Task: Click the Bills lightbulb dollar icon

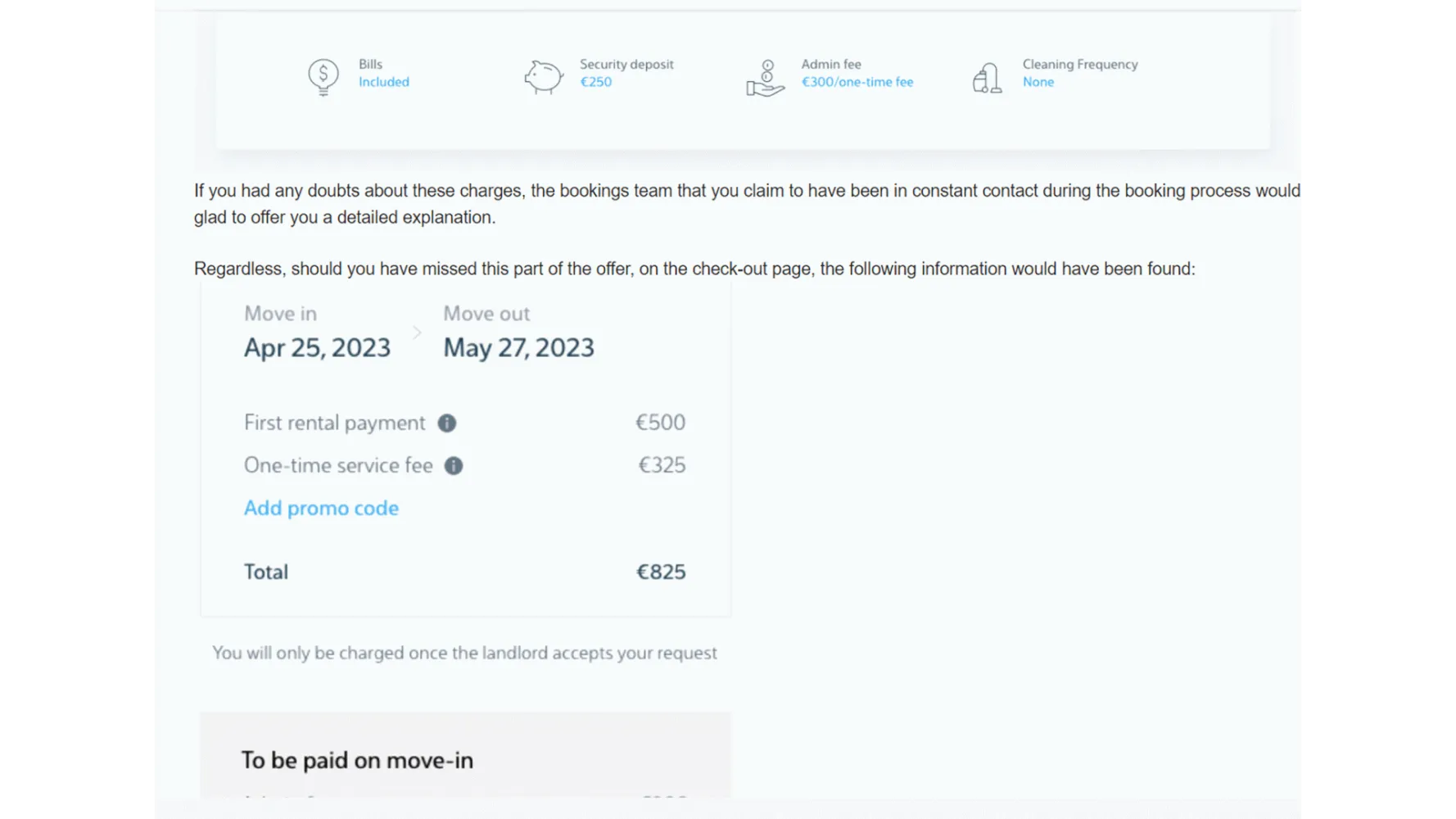Action: coord(323,77)
